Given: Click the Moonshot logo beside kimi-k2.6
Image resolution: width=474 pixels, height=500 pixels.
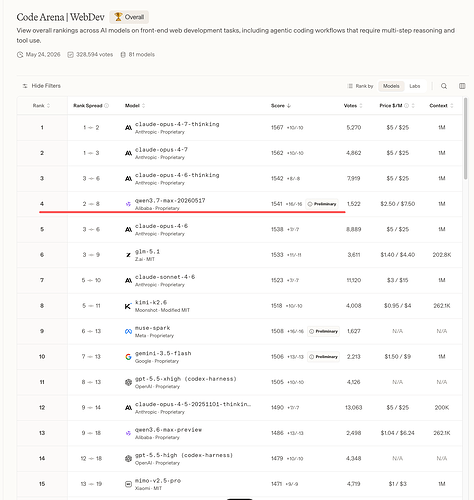Looking at the screenshot, I should click(x=128, y=306).
